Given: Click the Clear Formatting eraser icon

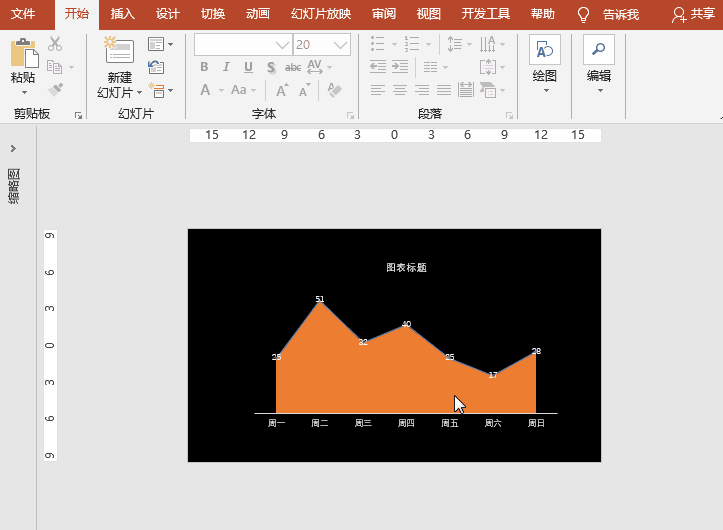Looking at the screenshot, I should click(334, 90).
